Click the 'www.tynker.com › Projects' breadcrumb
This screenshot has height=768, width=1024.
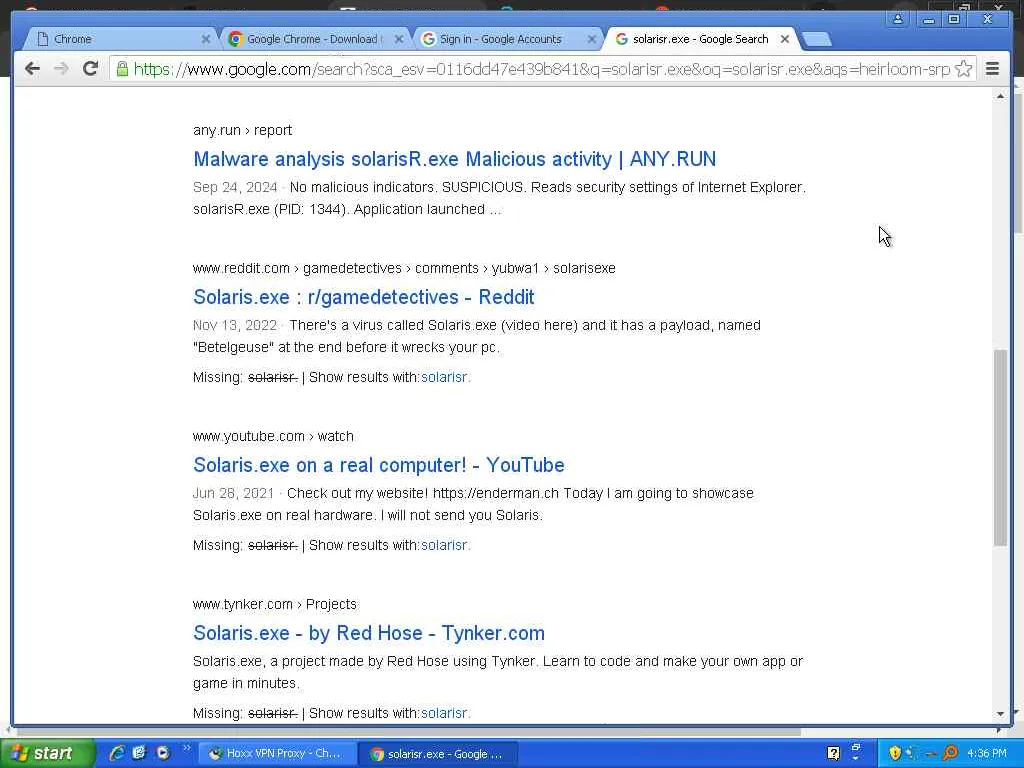275,604
